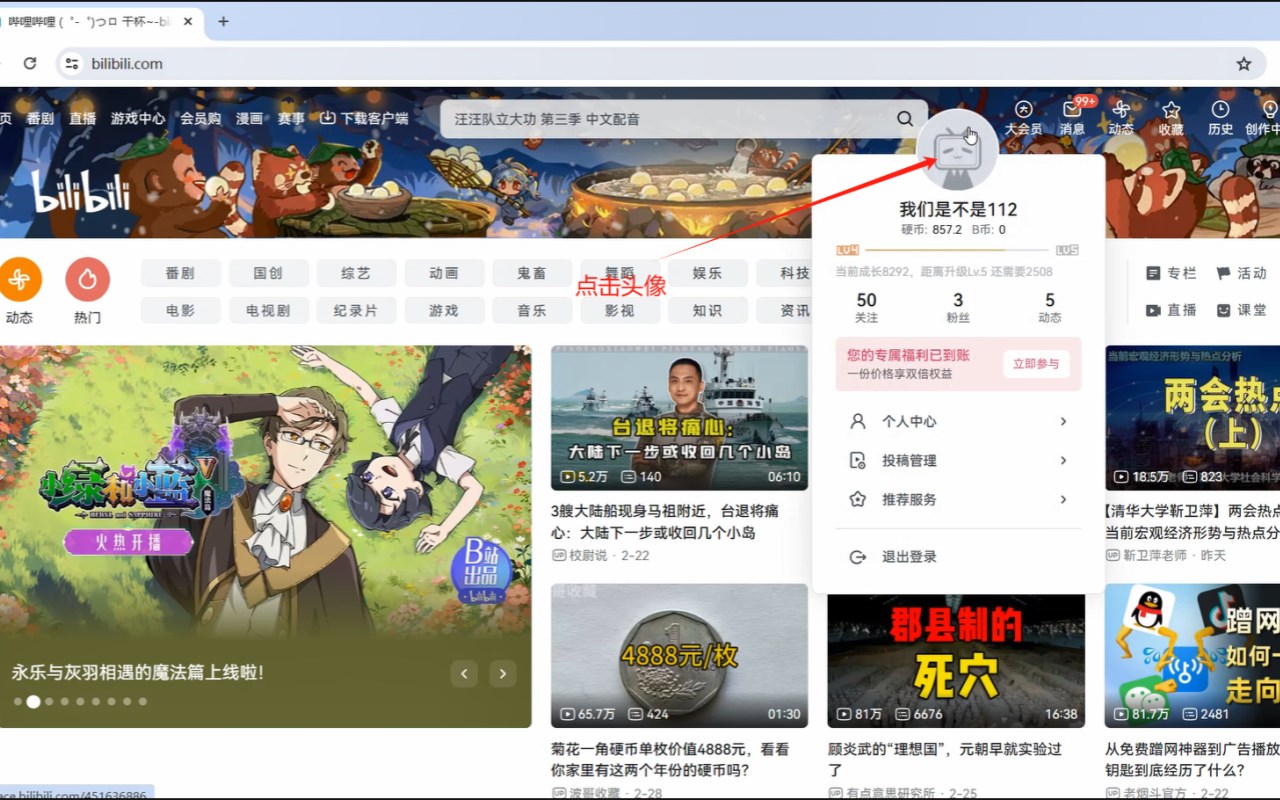
Task: Select the second carousel indicator dot
Action: [x=33, y=702]
